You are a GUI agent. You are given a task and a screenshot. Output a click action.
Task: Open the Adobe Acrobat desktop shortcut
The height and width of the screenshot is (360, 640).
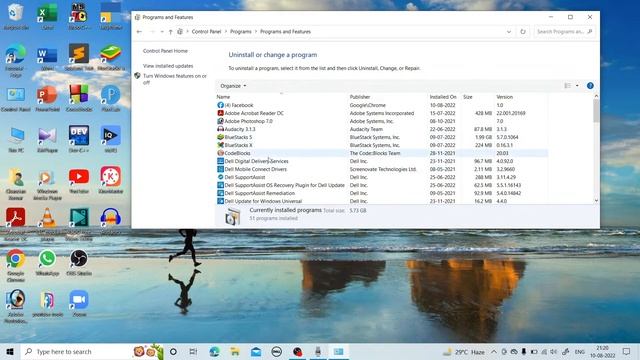pos(16,224)
